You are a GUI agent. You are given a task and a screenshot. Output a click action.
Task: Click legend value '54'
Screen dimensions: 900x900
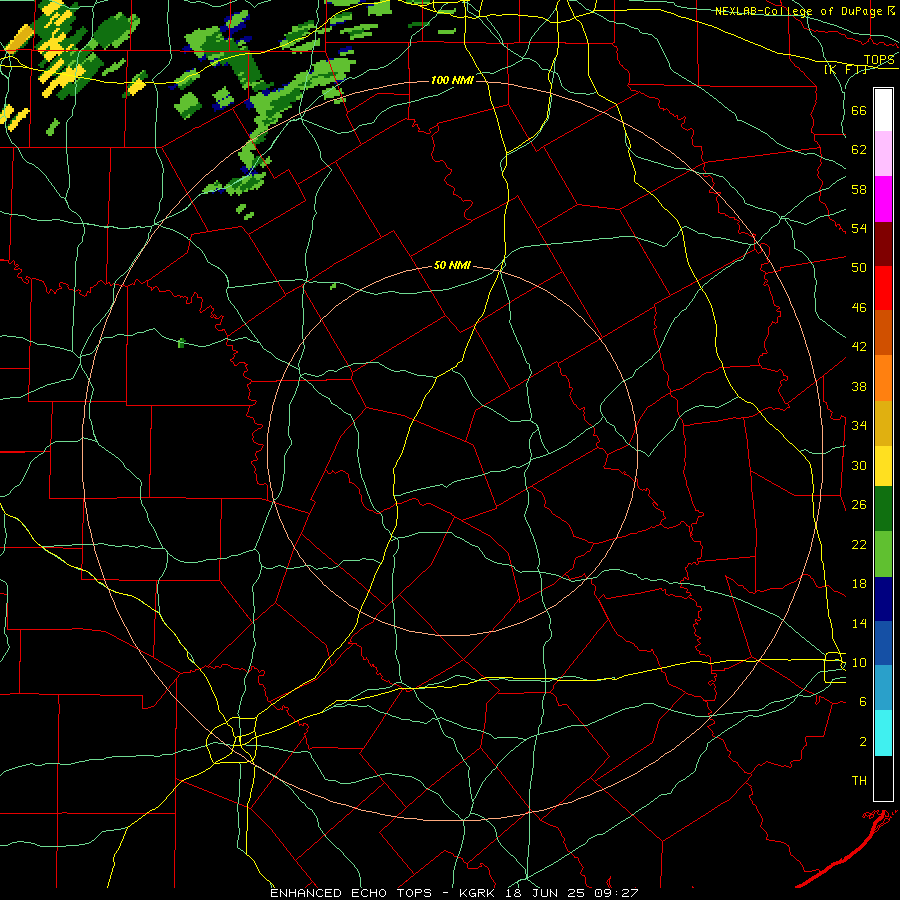(x=859, y=229)
